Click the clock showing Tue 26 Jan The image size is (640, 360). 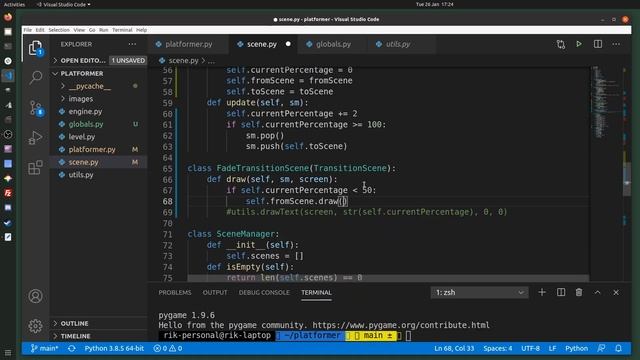point(435,4)
